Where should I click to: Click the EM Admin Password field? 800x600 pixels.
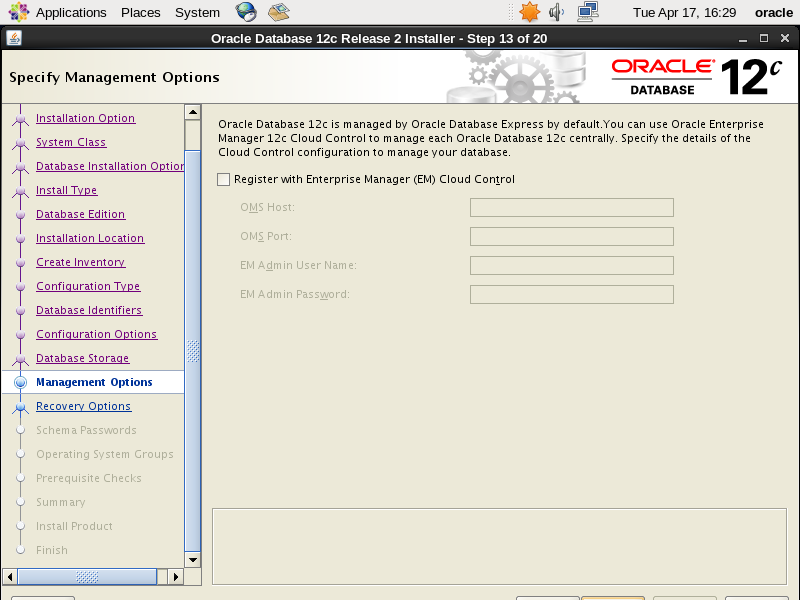571,294
